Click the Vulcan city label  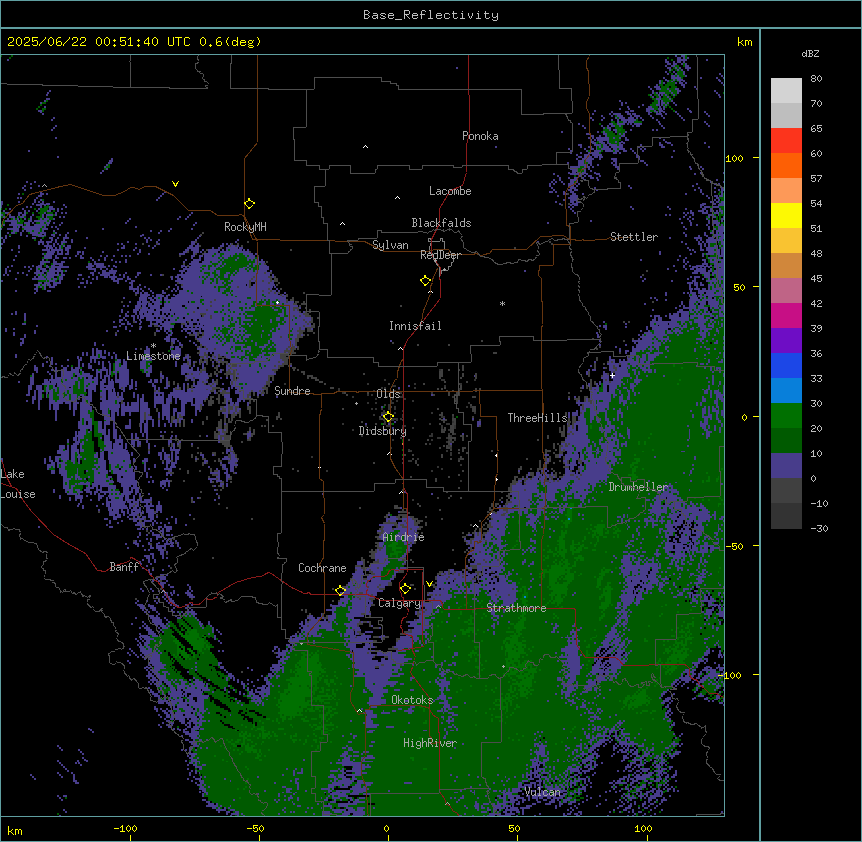(x=543, y=792)
